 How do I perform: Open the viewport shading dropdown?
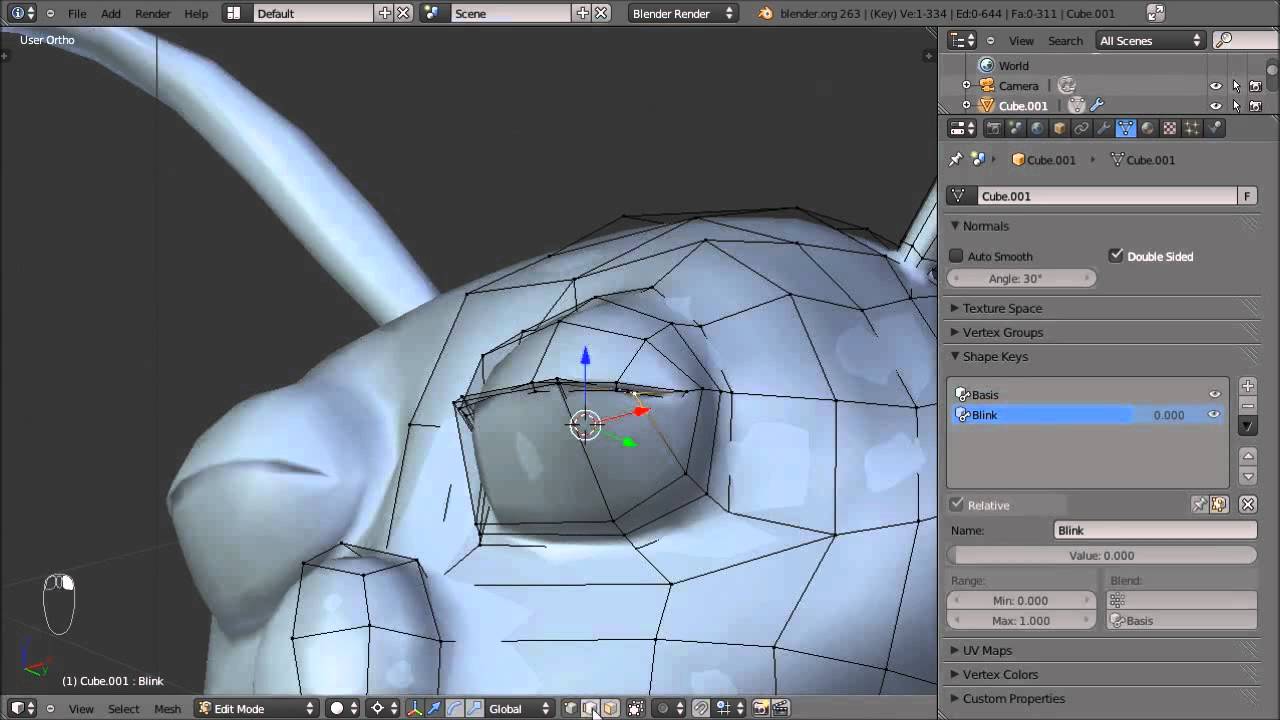tap(343, 708)
